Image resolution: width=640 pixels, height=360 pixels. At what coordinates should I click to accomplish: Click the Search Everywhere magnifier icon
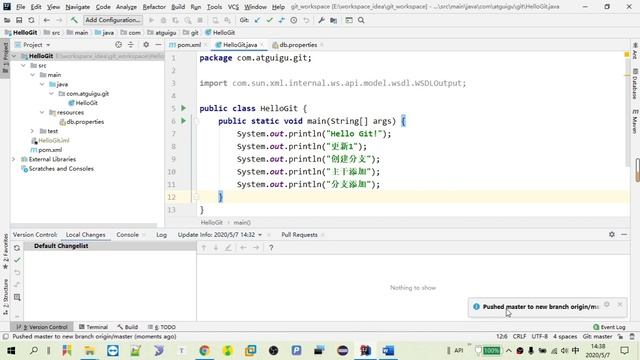coord(361,20)
